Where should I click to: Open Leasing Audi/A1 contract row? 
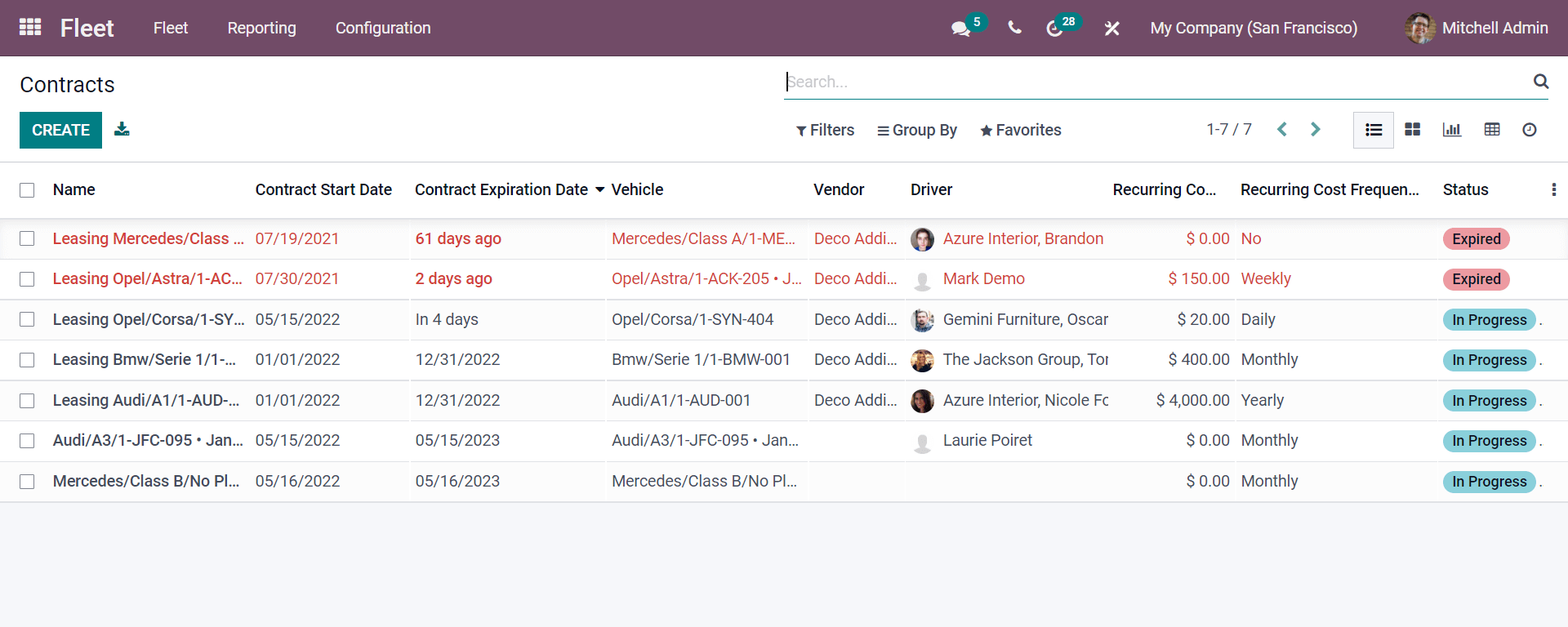point(146,400)
